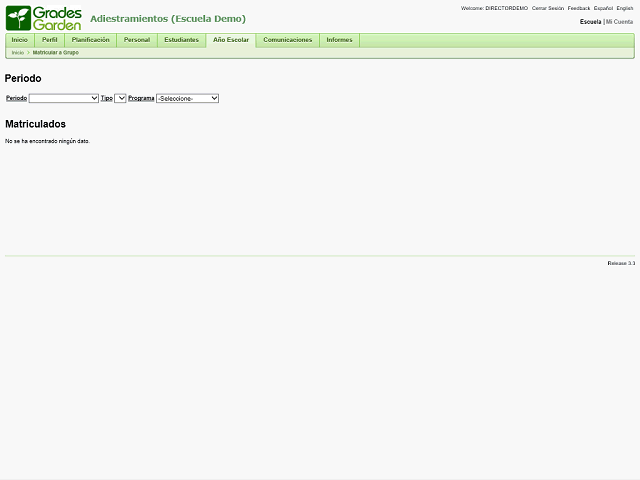Select the Año Escolar tab
This screenshot has width=640, height=480.
tap(231, 40)
